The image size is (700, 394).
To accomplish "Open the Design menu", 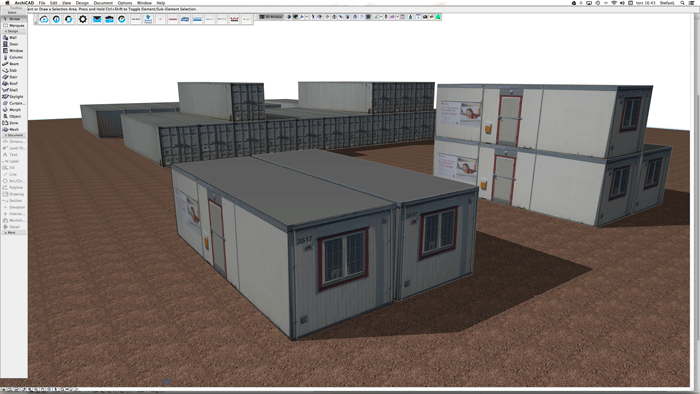I will point(82,3).
